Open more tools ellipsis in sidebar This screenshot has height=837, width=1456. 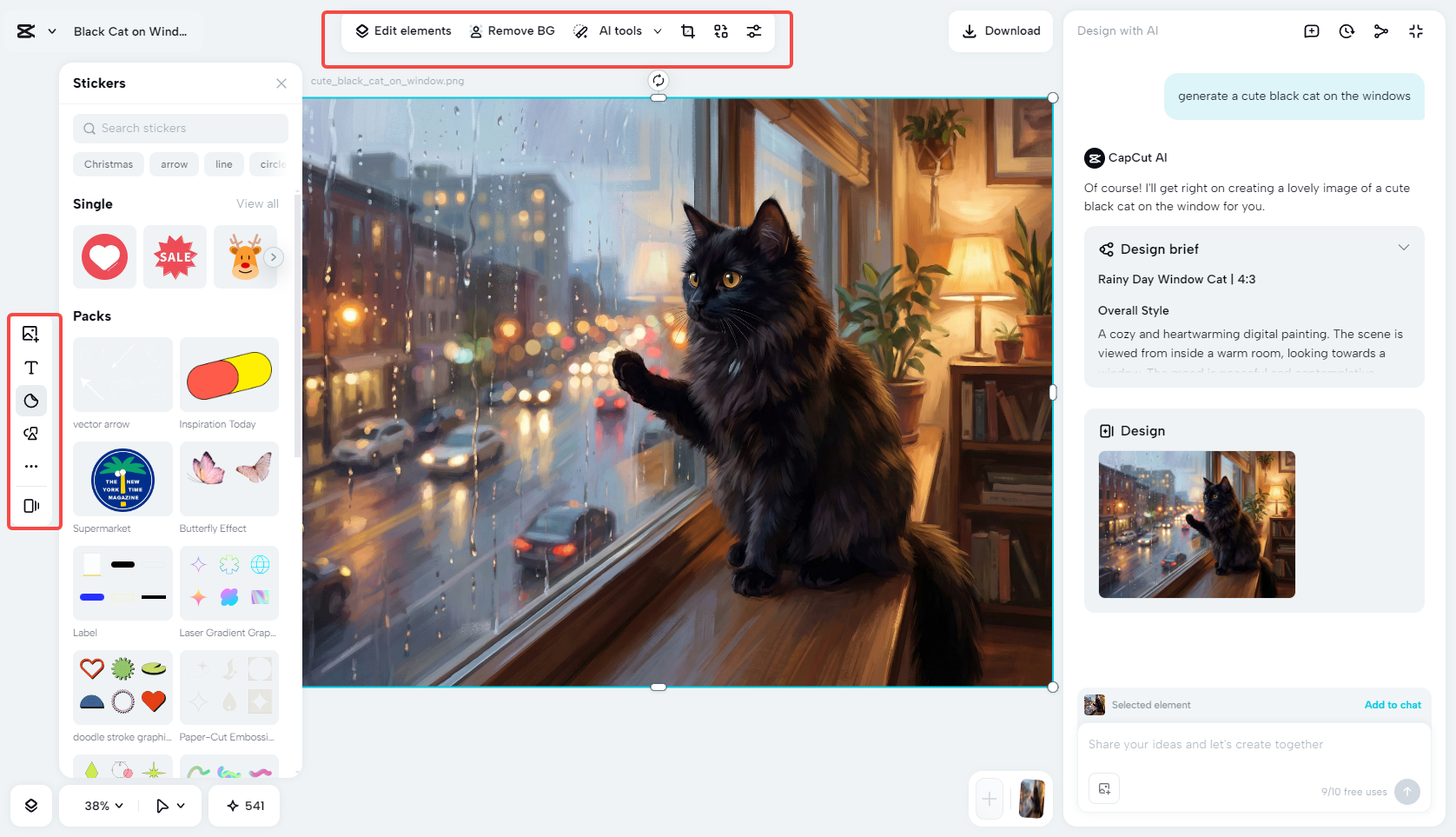[31, 467]
